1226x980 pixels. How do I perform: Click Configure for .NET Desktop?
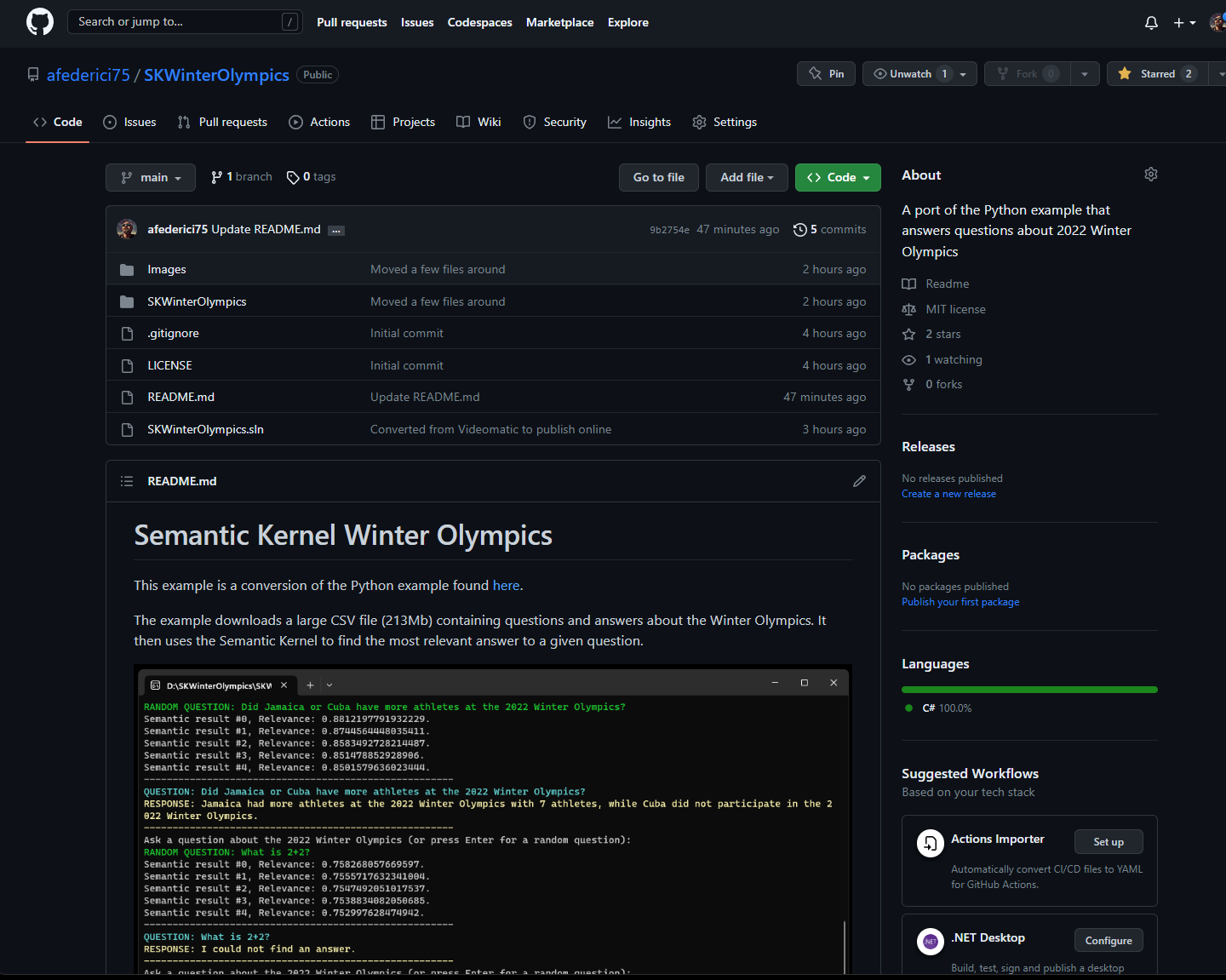tap(1109, 941)
